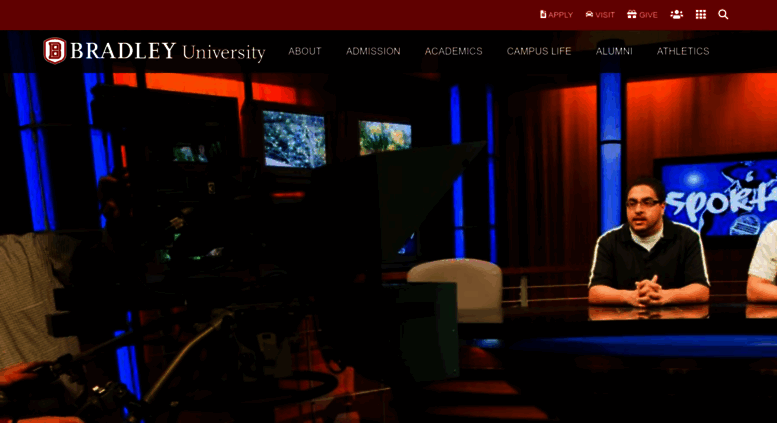Open the Athletics menu
The width and height of the screenshot is (777, 423).
point(683,51)
